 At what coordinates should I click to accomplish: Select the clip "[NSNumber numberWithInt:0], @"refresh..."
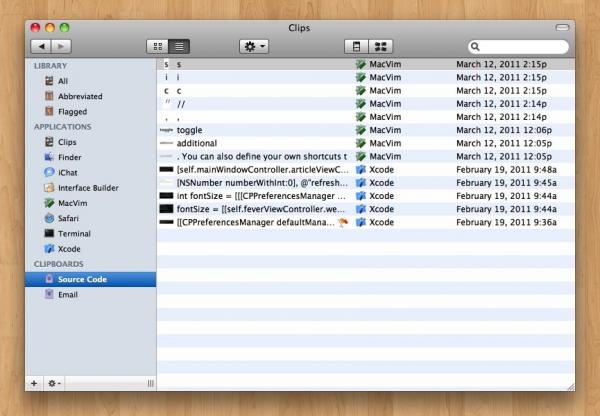tap(366, 183)
